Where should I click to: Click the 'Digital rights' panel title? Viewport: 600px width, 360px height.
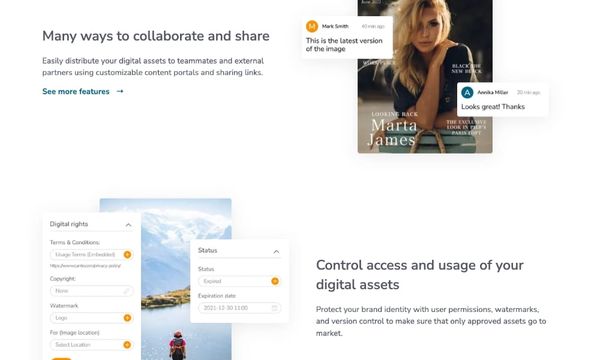[69, 224]
